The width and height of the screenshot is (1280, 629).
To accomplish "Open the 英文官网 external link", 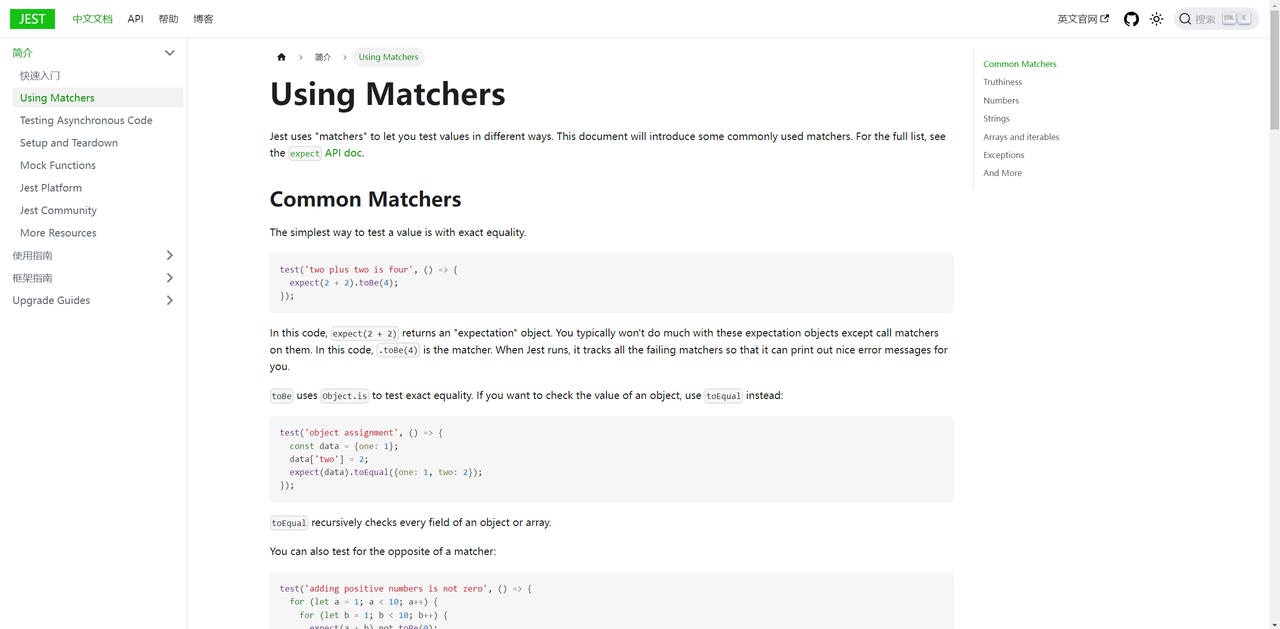I will tap(1083, 19).
